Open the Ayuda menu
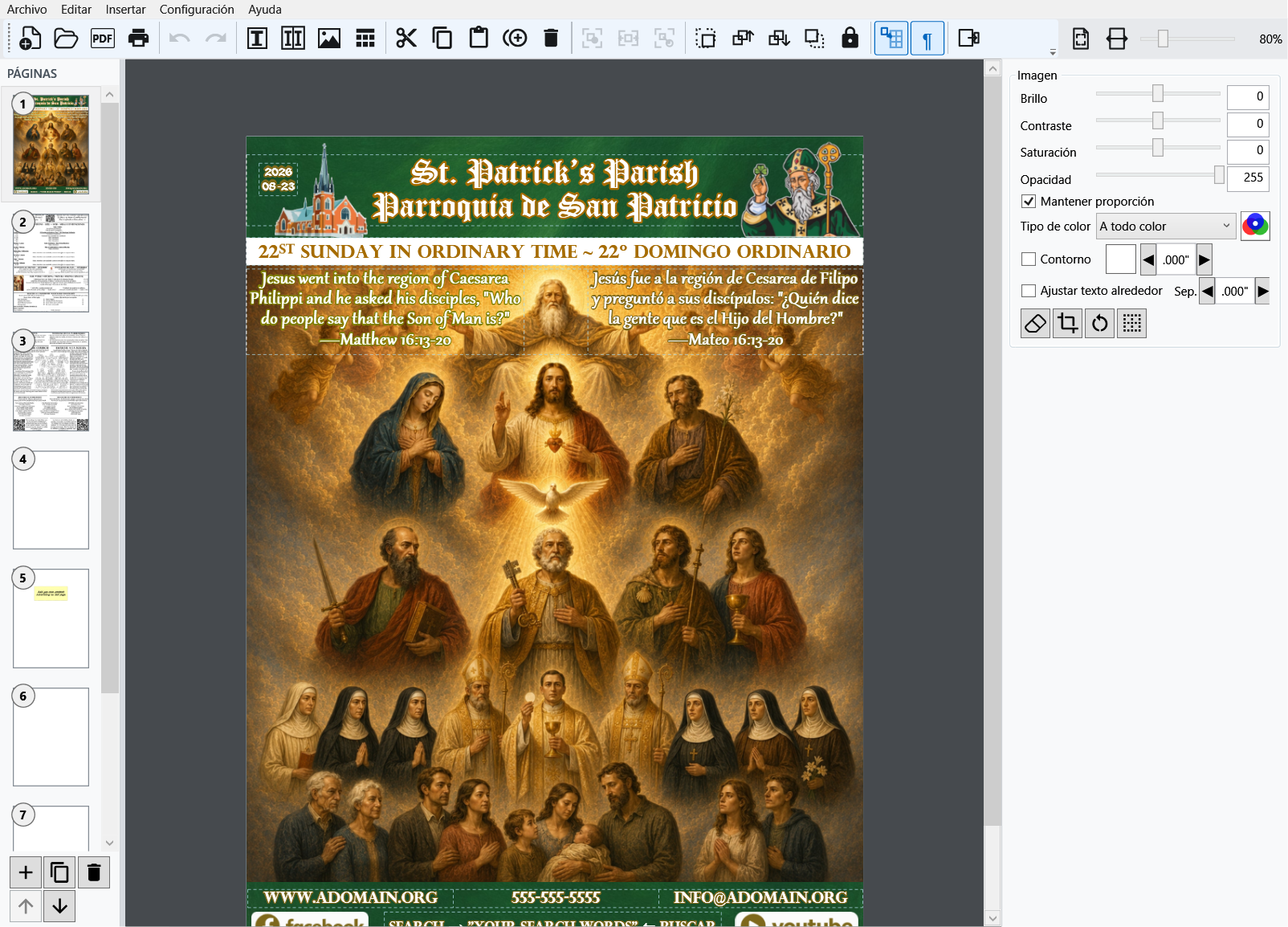This screenshot has width=1288, height=927. (265, 10)
